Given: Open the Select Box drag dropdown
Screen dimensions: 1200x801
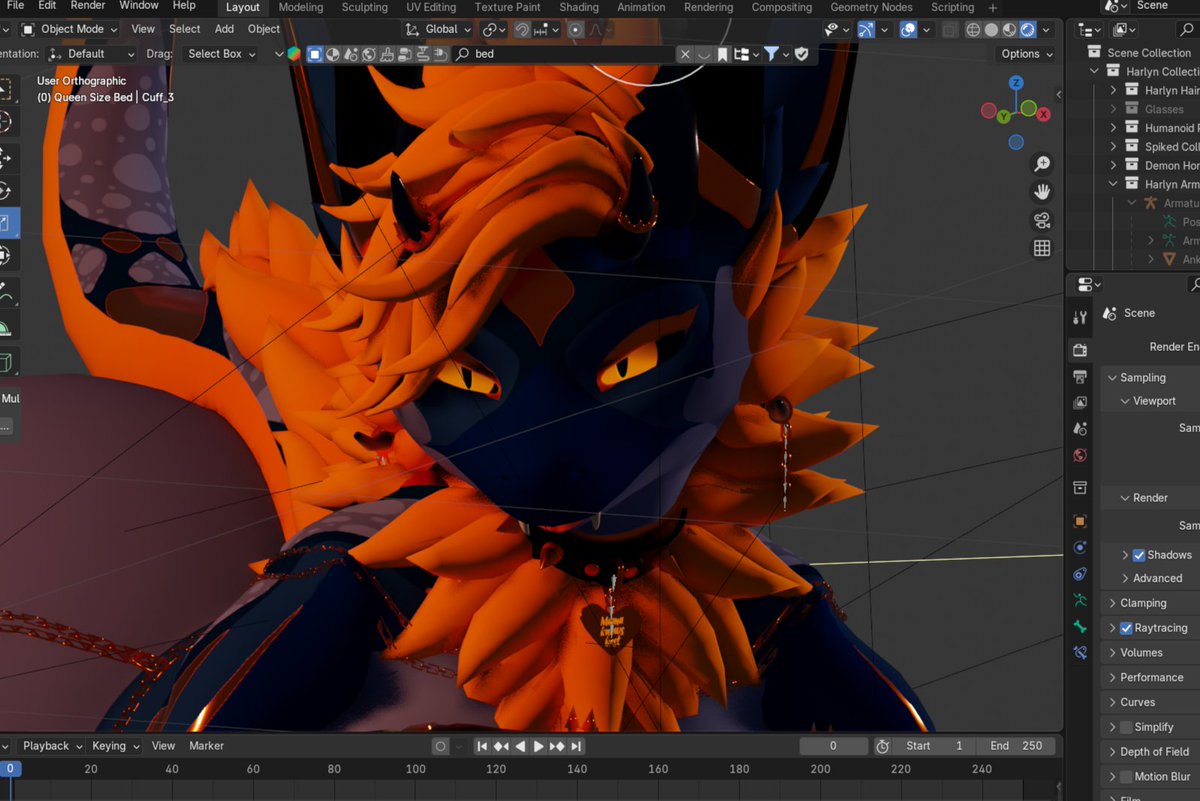Looking at the screenshot, I should click(x=222, y=54).
